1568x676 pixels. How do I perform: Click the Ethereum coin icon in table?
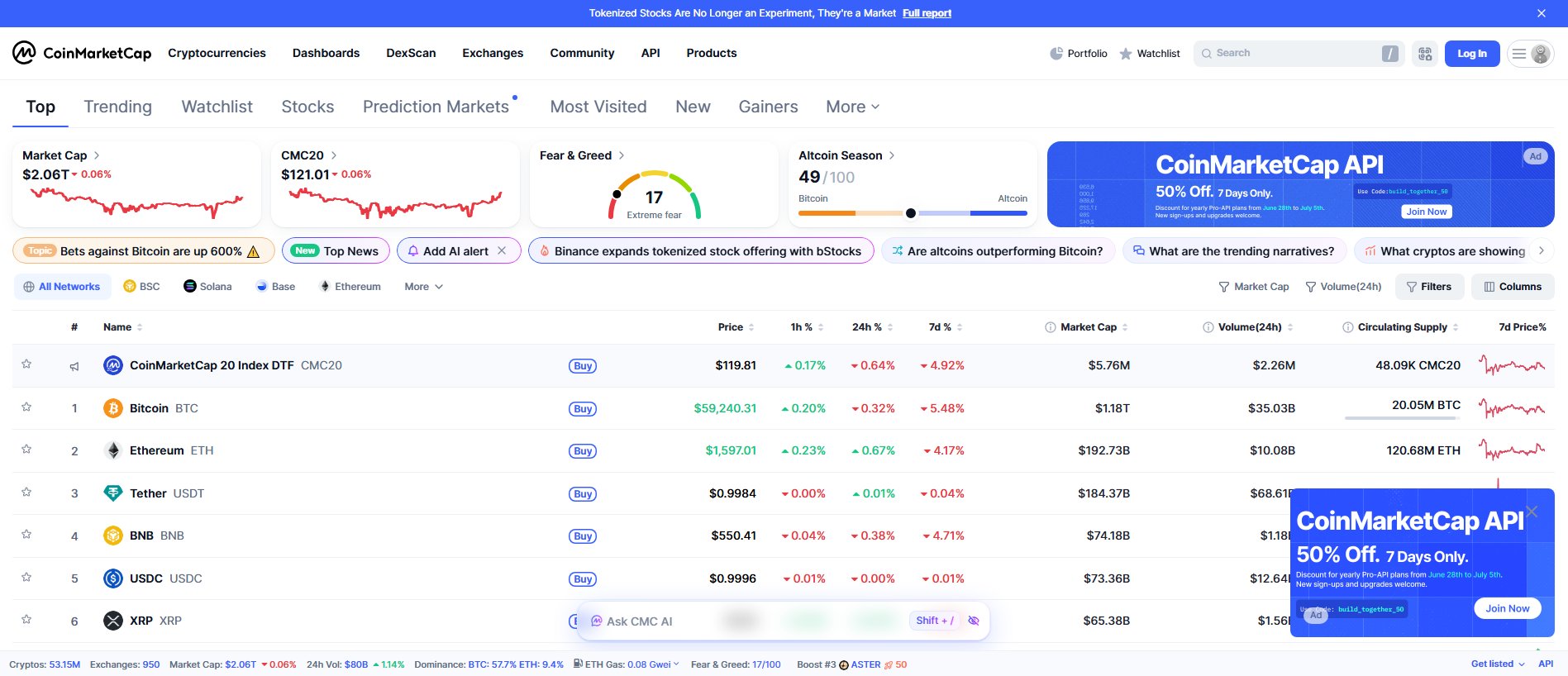(x=113, y=450)
